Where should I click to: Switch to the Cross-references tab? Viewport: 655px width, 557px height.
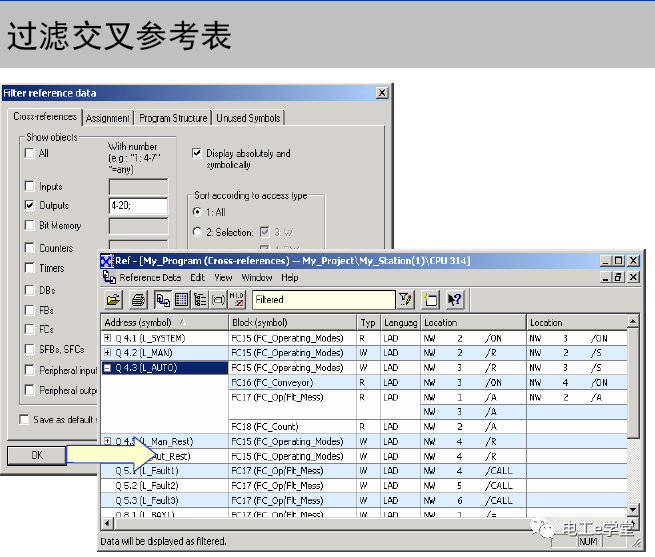click(x=45, y=117)
